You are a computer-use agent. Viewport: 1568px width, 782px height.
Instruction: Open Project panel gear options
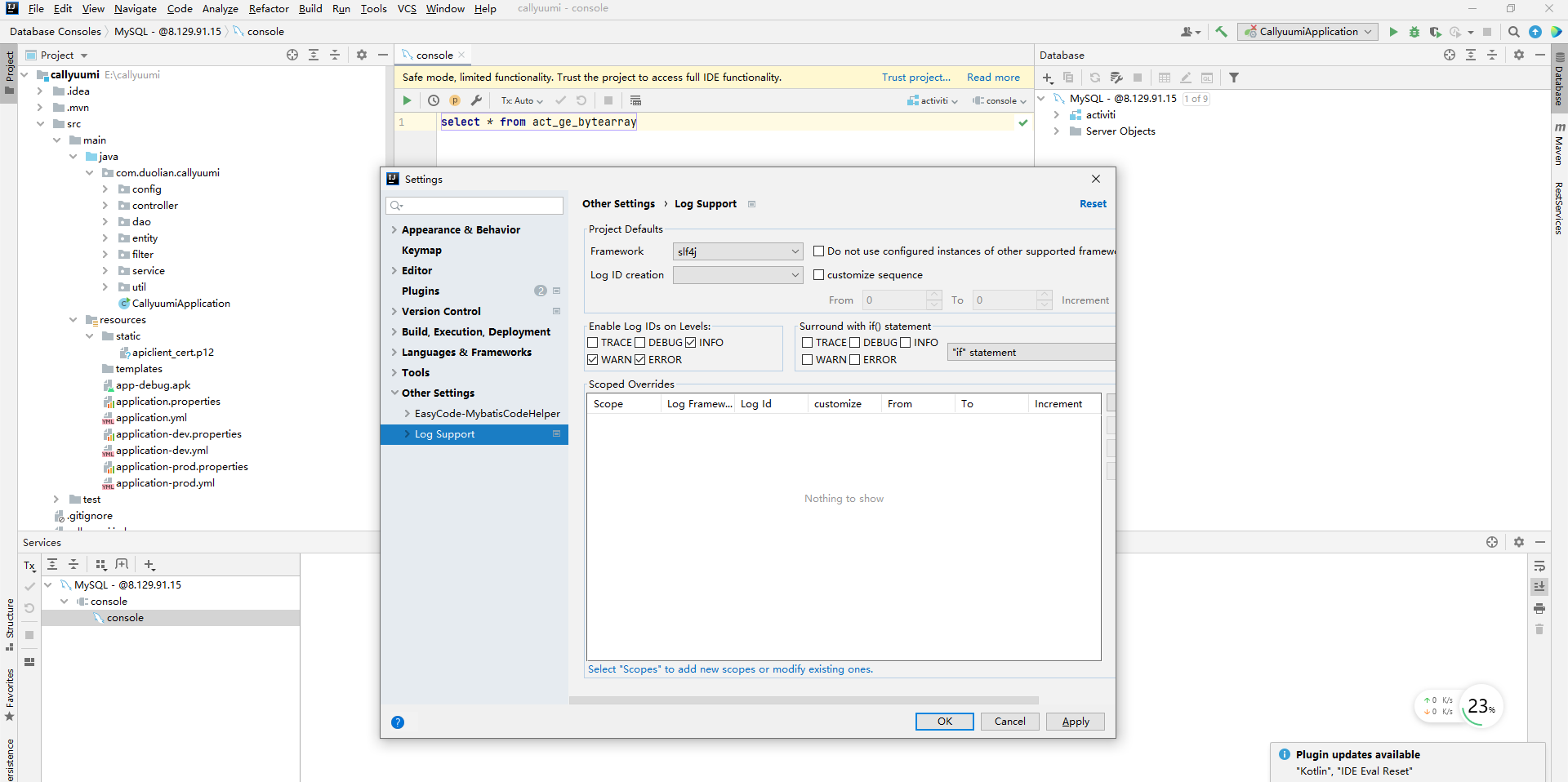pos(362,55)
